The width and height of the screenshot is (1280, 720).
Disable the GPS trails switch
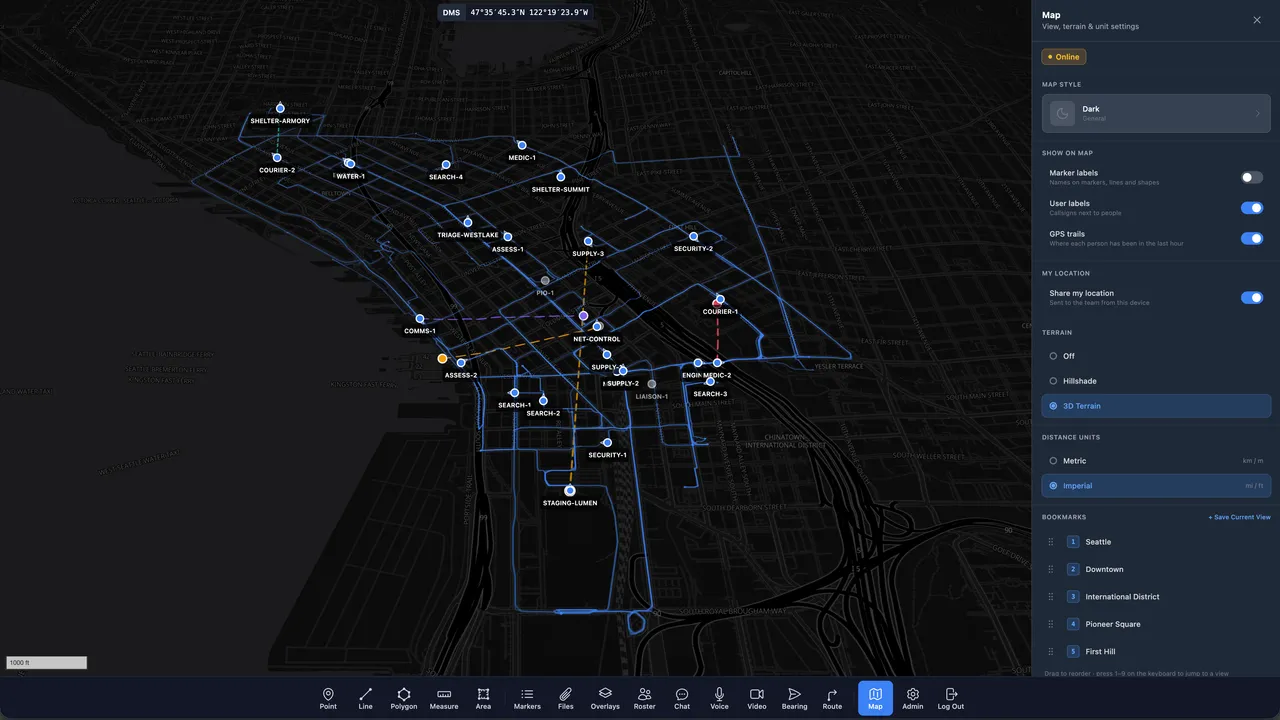(1252, 239)
